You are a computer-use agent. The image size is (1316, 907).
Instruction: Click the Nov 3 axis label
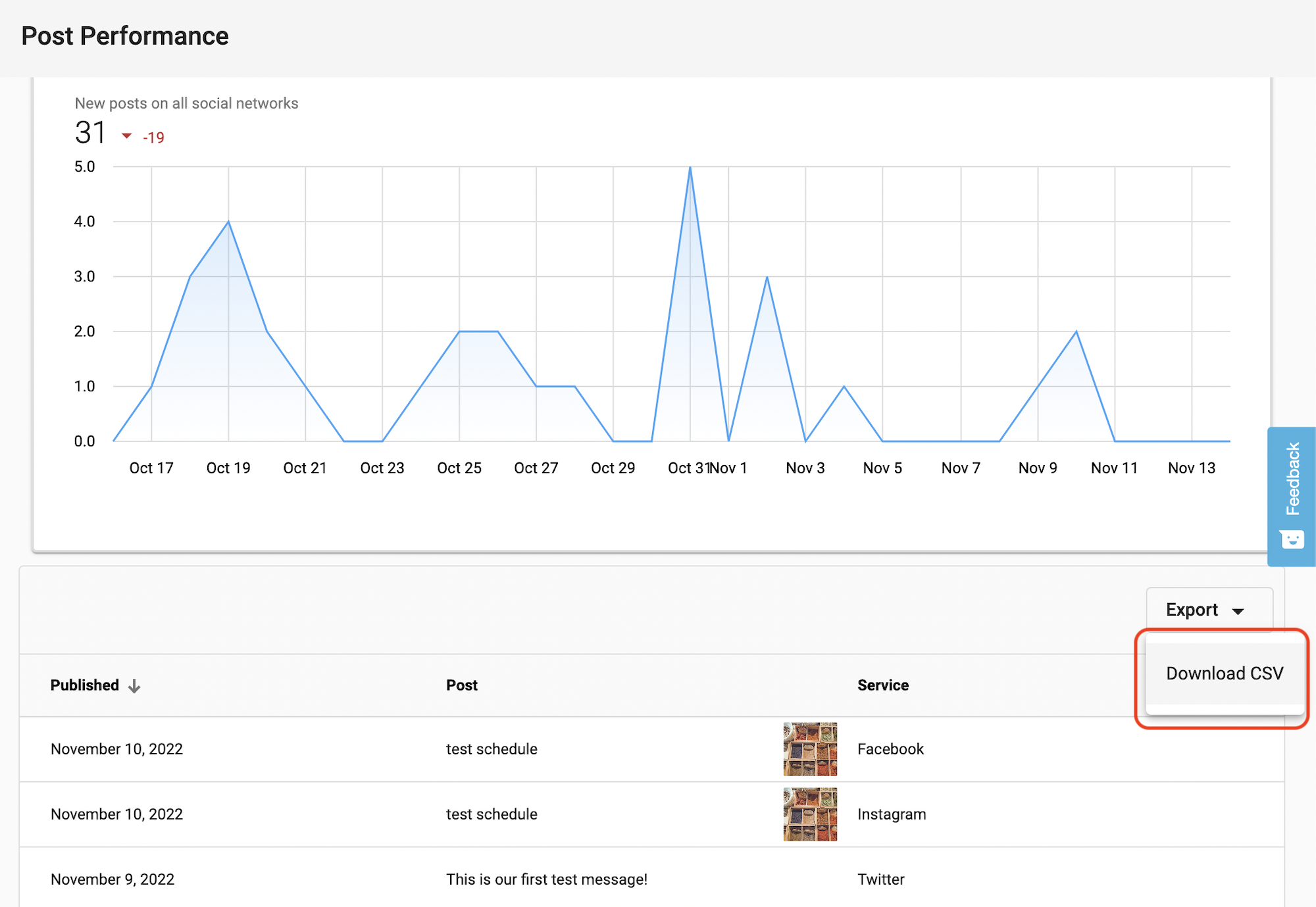(805, 468)
